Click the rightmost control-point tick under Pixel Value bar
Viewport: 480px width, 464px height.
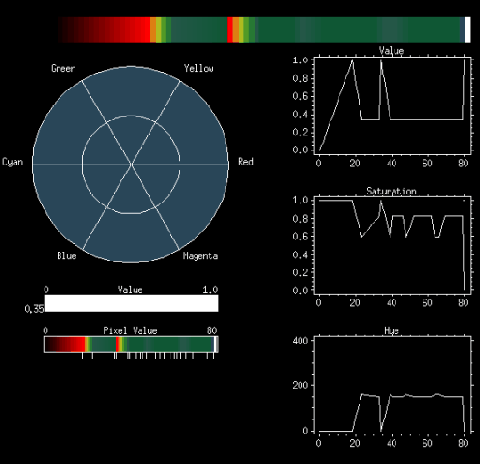pos(213,356)
